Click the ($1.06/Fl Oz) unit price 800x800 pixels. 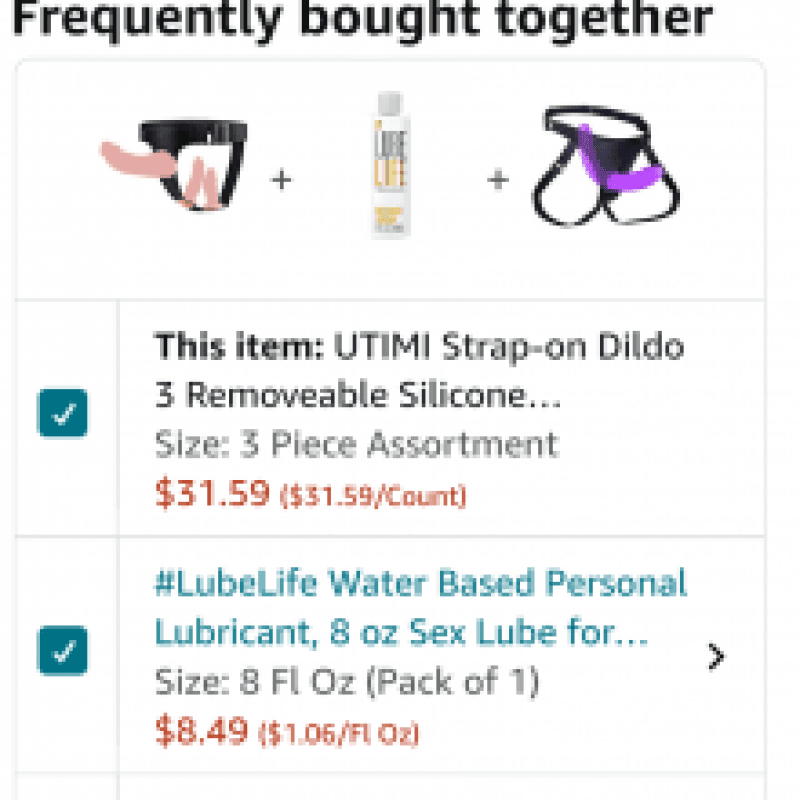coord(339,734)
